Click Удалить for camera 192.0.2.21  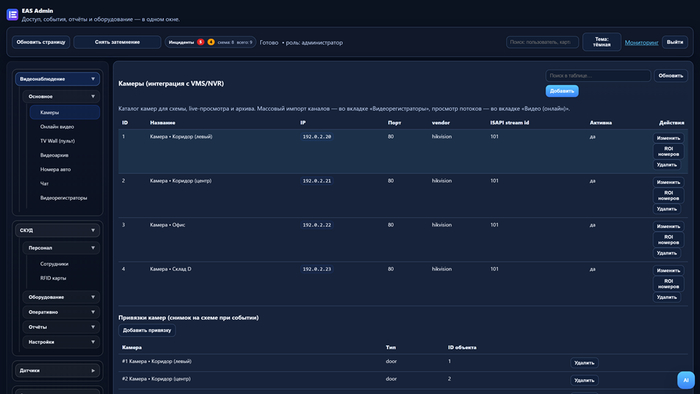pos(667,209)
